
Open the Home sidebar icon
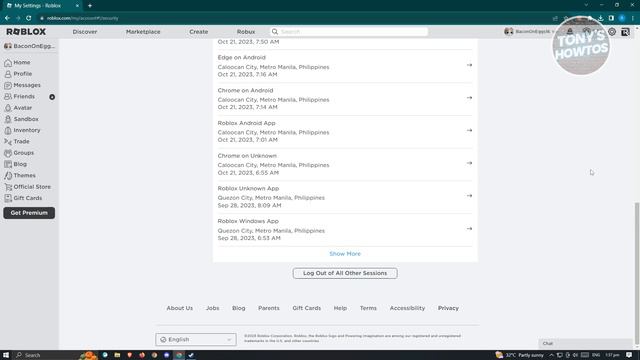click(8, 62)
